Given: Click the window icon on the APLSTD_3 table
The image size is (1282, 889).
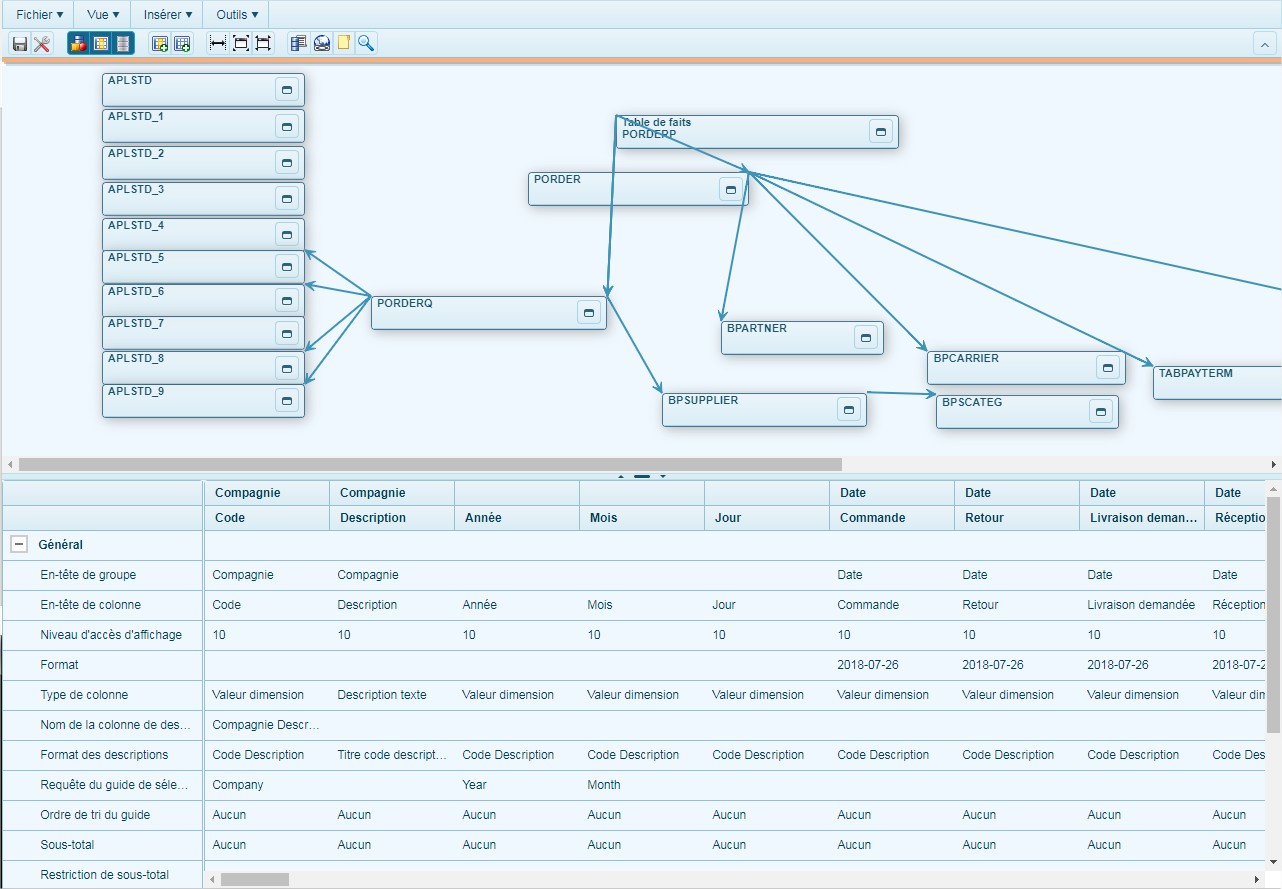Looking at the screenshot, I should (287, 199).
